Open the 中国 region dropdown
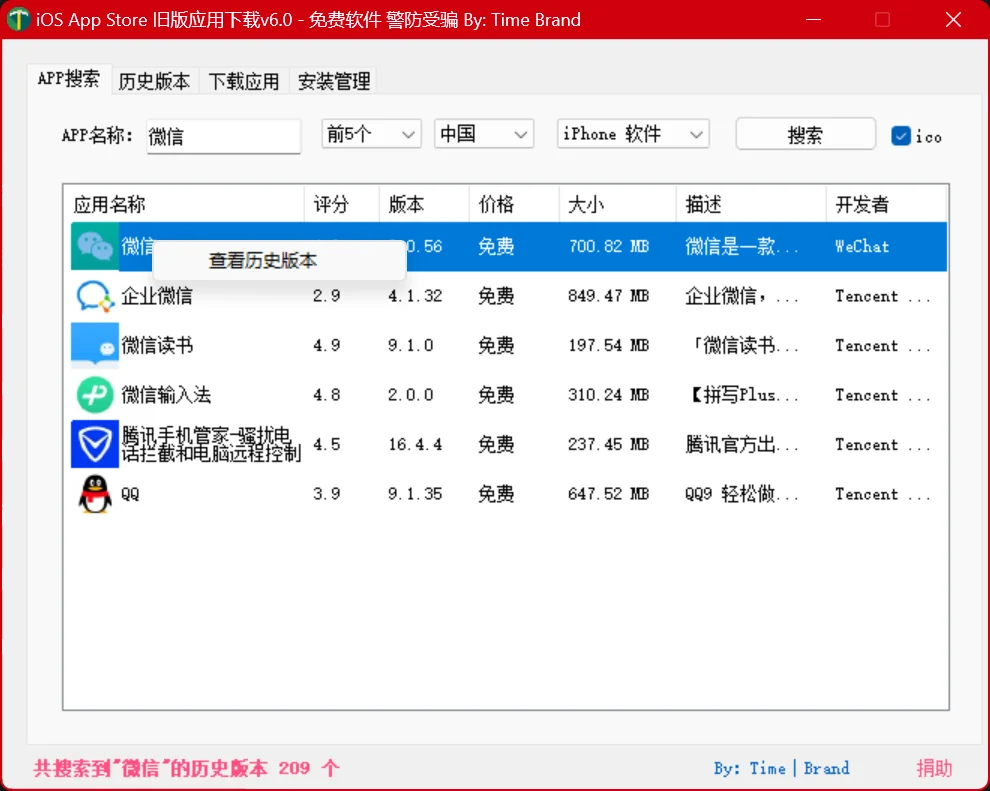 (484, 133)
